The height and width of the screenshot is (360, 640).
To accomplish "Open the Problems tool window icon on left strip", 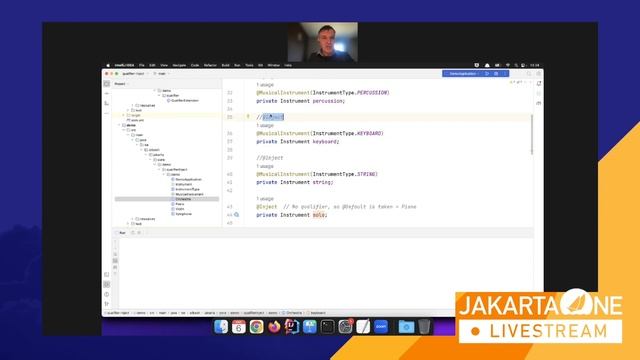I will point(107,294).
